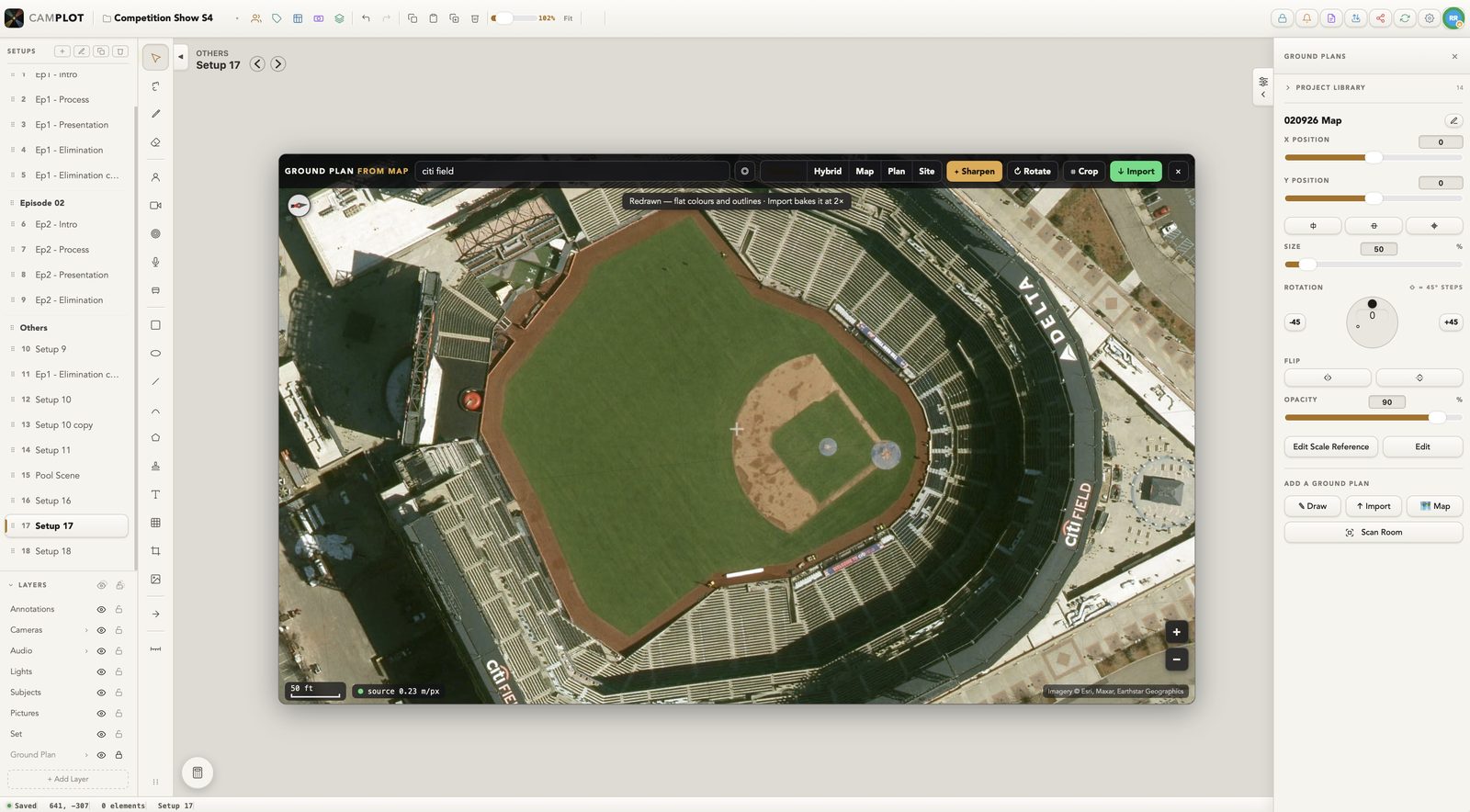Collapse right panel with side chevron
Viewport: 1470px width, 812px height.
[1263, 95]
